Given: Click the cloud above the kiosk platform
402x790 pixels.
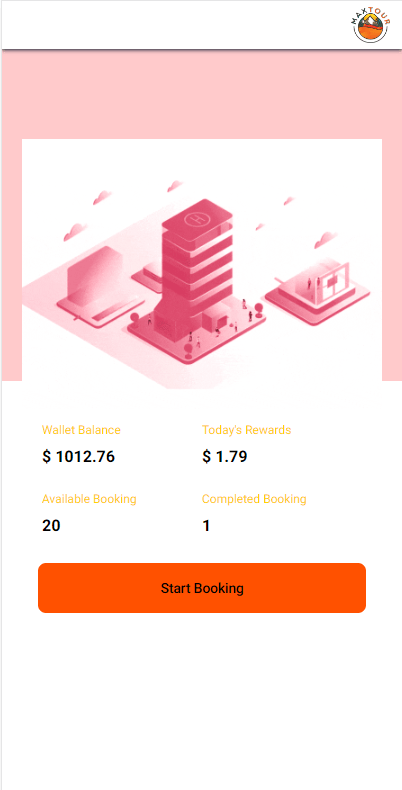Looking at the screenshot, I should [x=326, y=239].
